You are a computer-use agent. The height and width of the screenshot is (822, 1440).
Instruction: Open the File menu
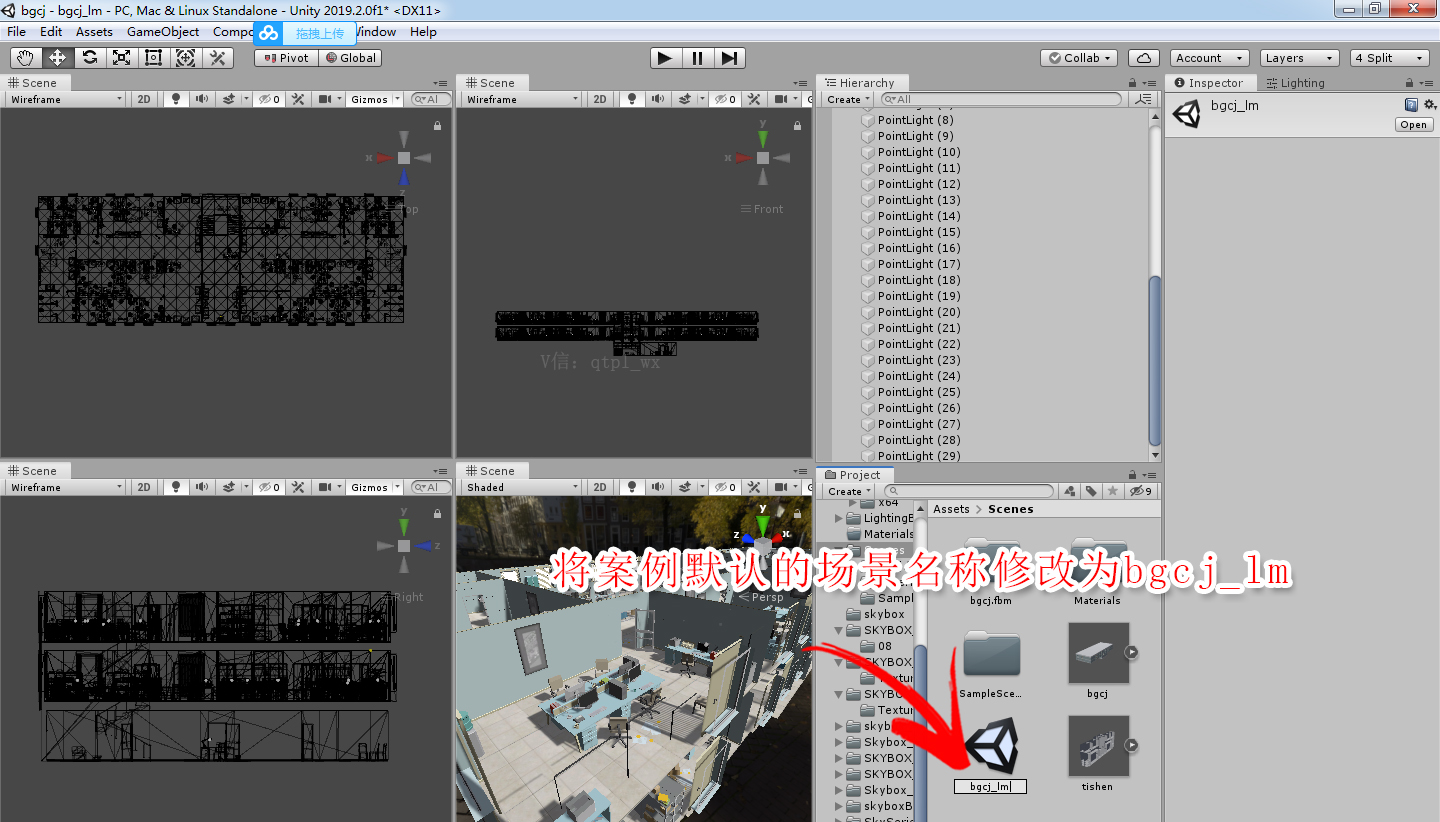coord(16,32)
